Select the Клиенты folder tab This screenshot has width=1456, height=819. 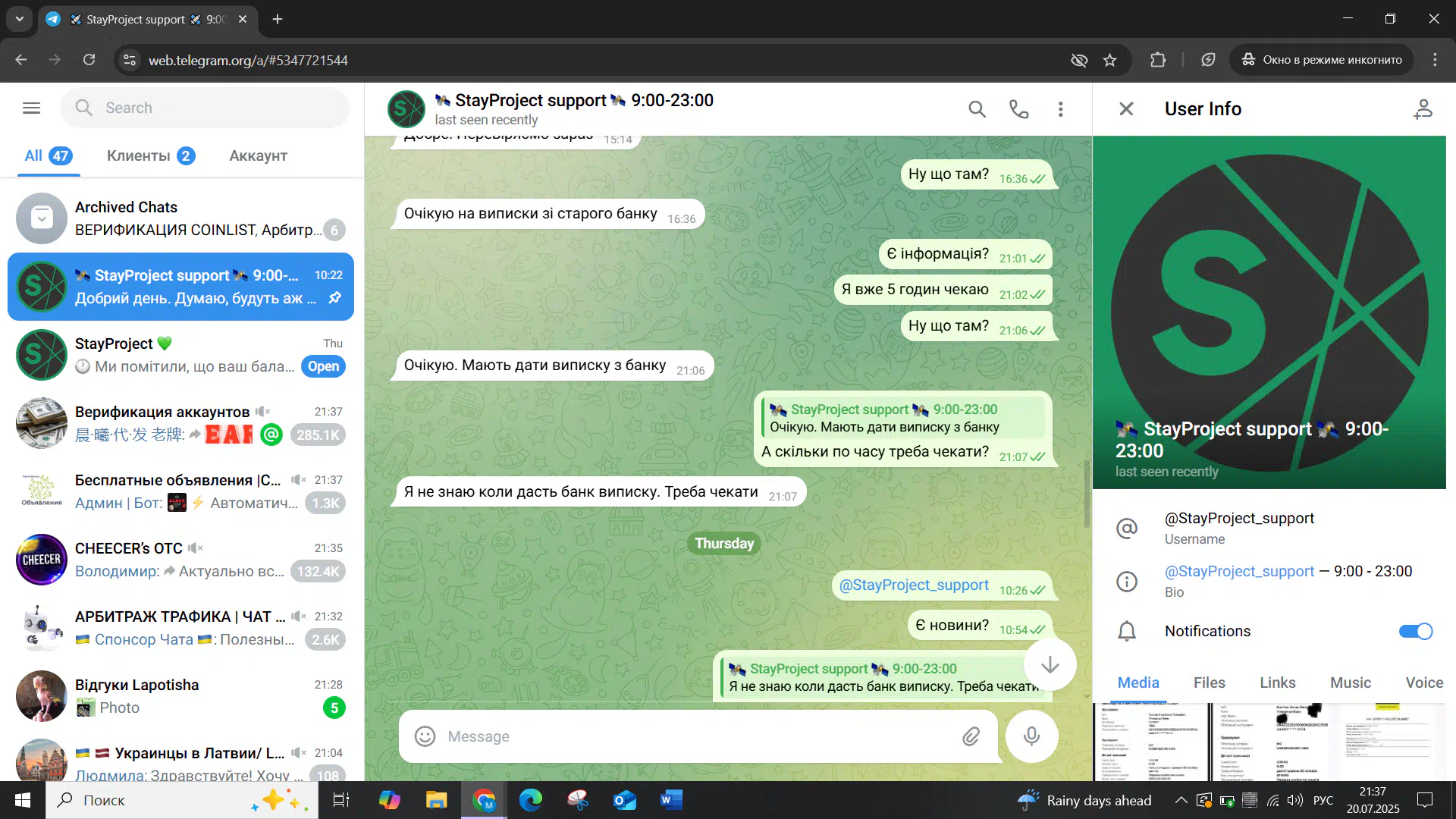[151, 155]
